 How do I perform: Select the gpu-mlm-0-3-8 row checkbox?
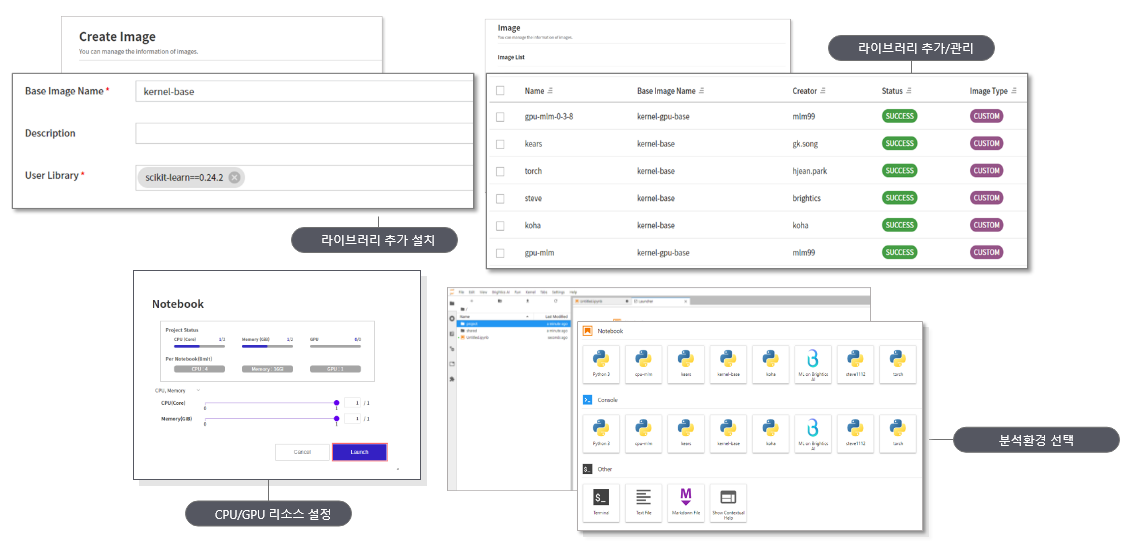pos(500,117)
